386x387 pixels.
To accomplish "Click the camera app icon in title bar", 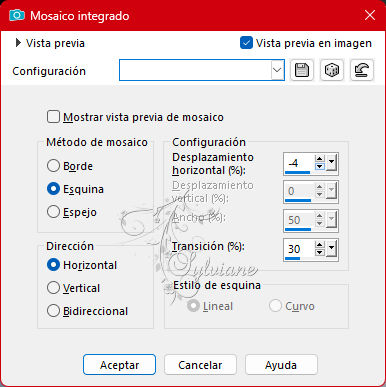I will (x=17, y=15).
